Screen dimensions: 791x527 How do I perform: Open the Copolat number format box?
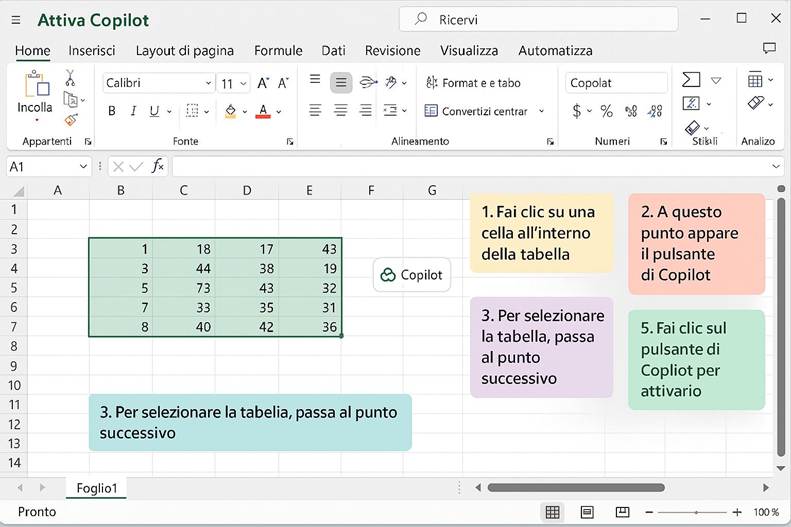coord(616,83)
